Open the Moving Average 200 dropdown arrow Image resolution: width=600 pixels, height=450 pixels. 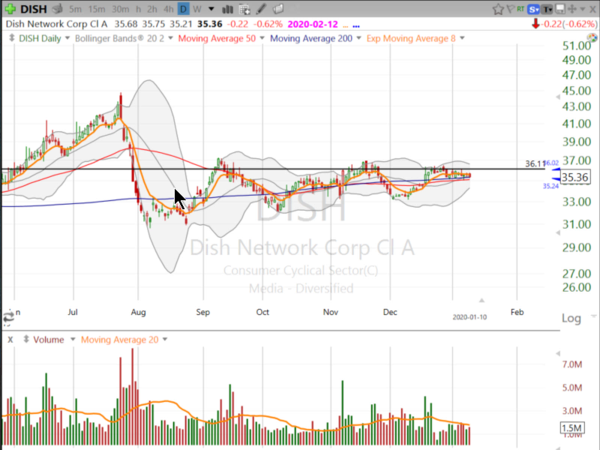coord(359,38)
